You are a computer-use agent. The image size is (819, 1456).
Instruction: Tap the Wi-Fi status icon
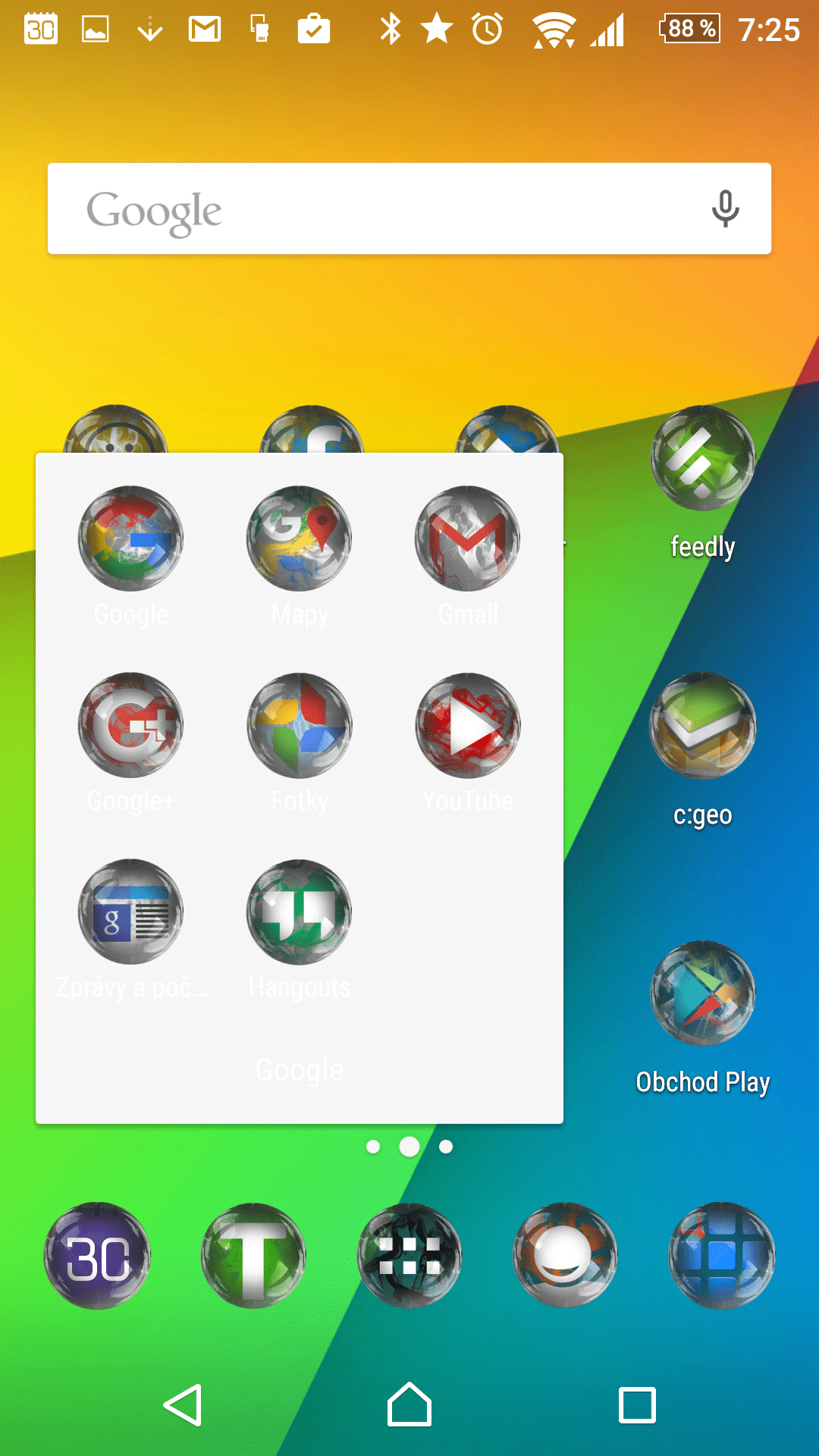pyautogui.click(x=554, y=30)
